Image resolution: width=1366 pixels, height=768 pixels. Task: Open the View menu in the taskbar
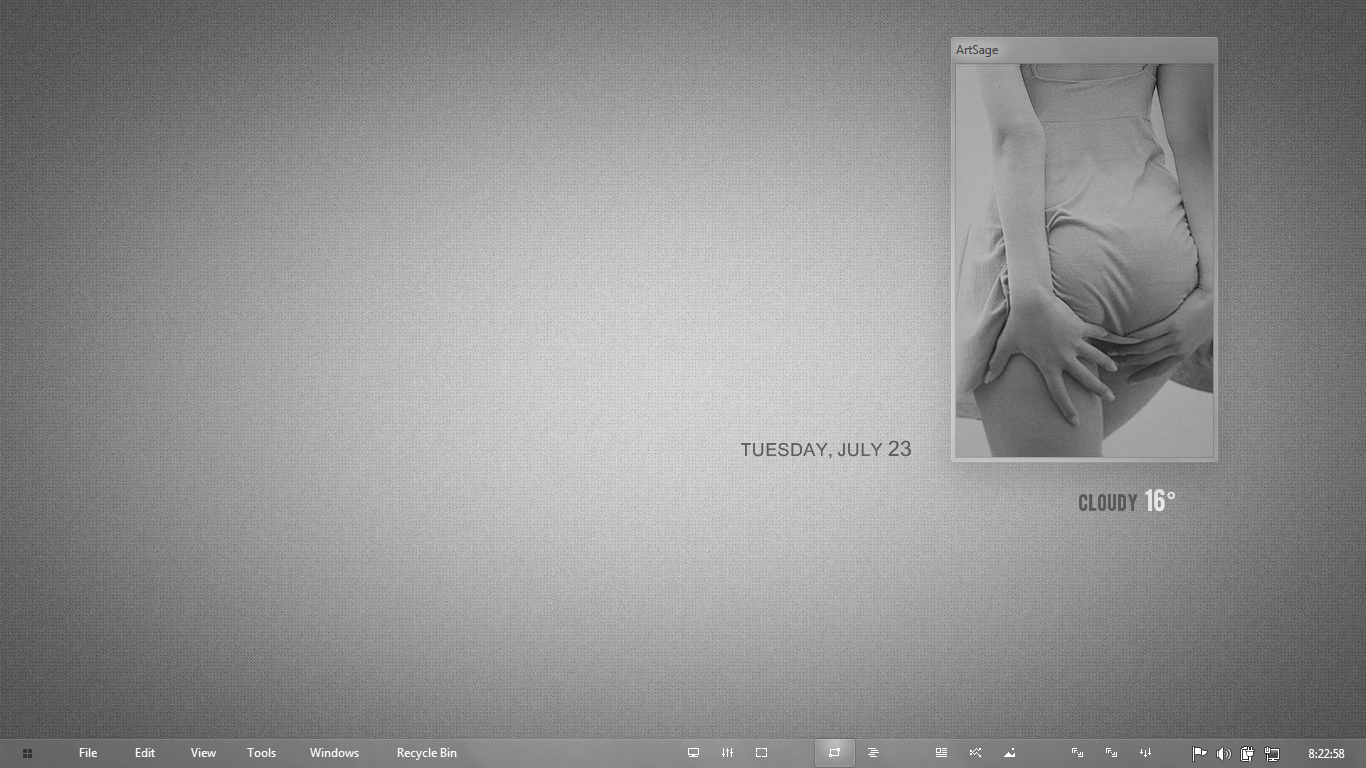click(x=203, y=753)
